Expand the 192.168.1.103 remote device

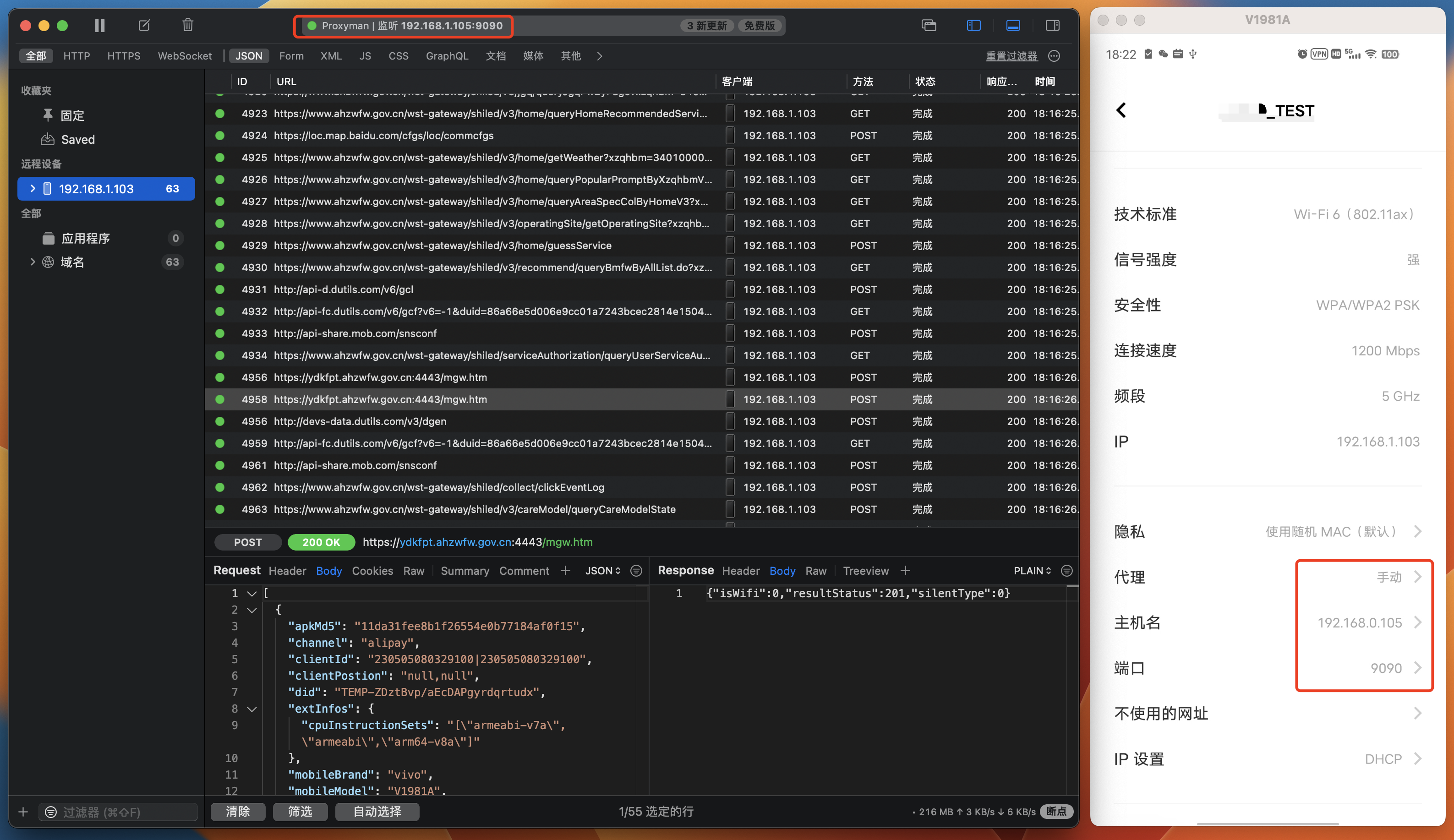pos(33,189)
